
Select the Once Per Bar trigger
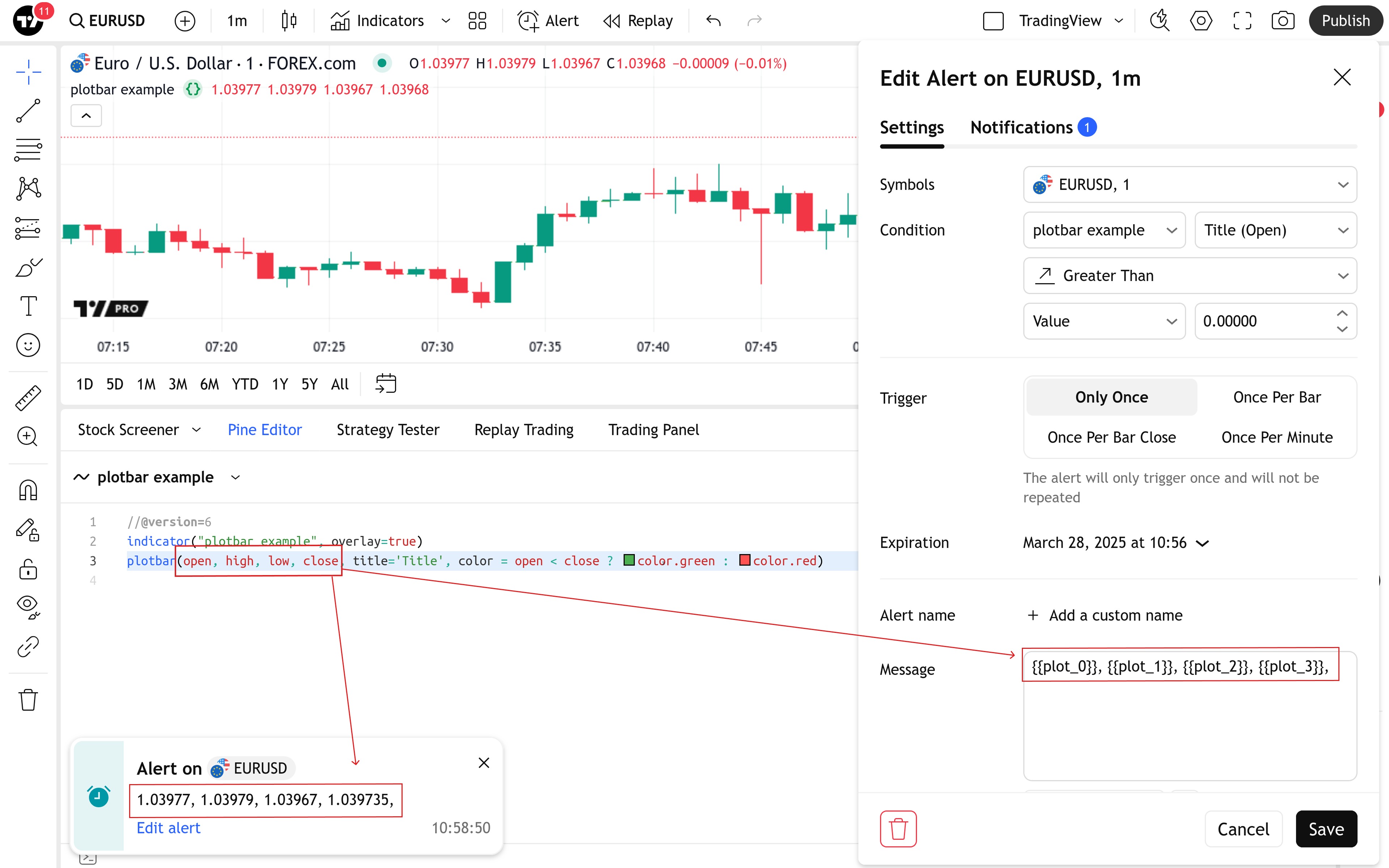(x=1277, y=397)
